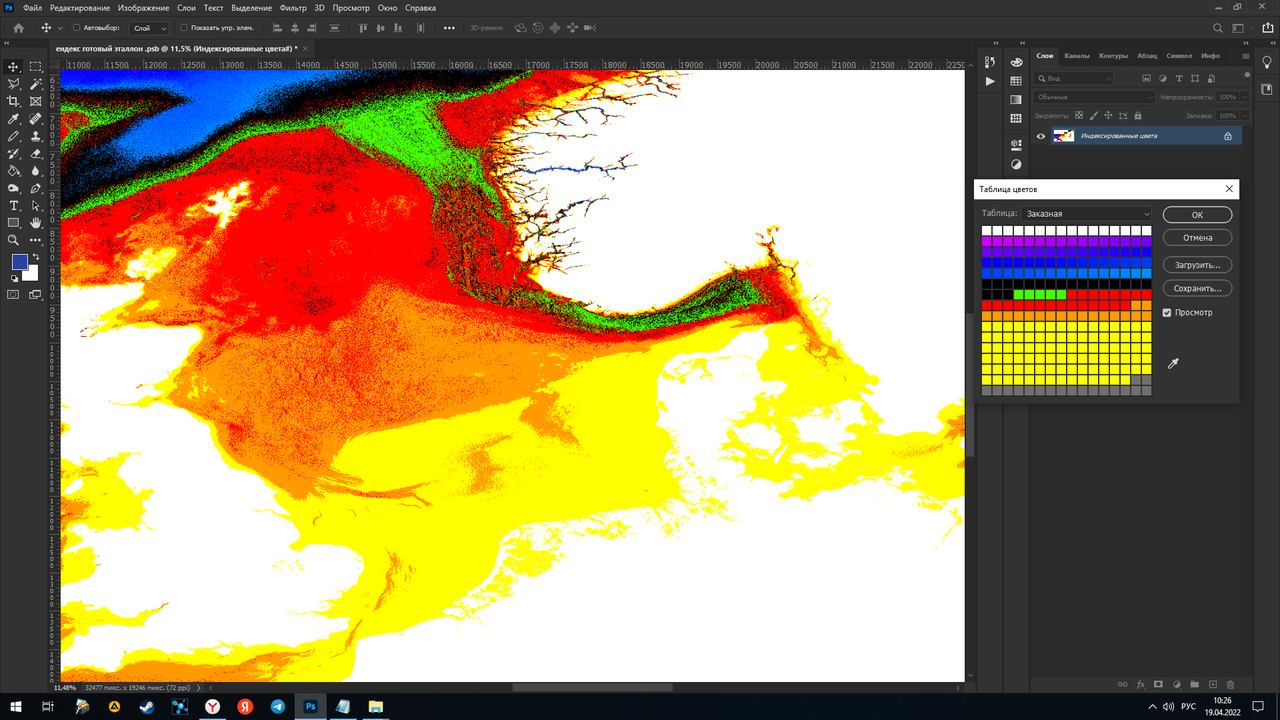The height and width of the screenshot is (720, 1280).
Task: Enable the Показать упр. элем. checkbox
Action: pos(184,28)
